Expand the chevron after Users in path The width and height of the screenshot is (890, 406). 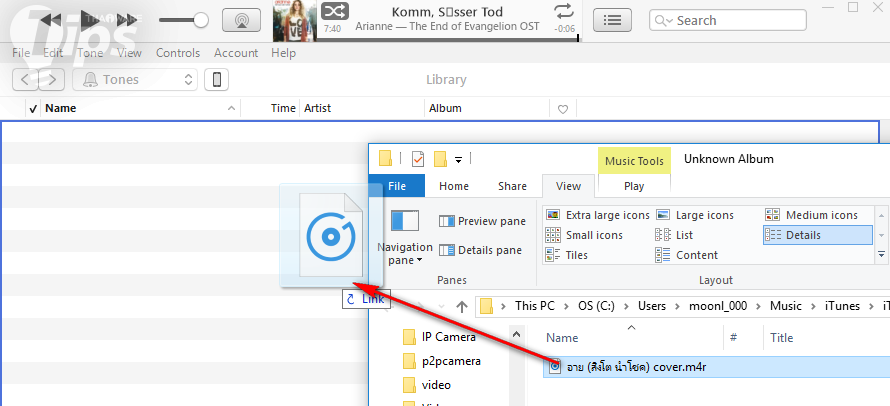677,306
